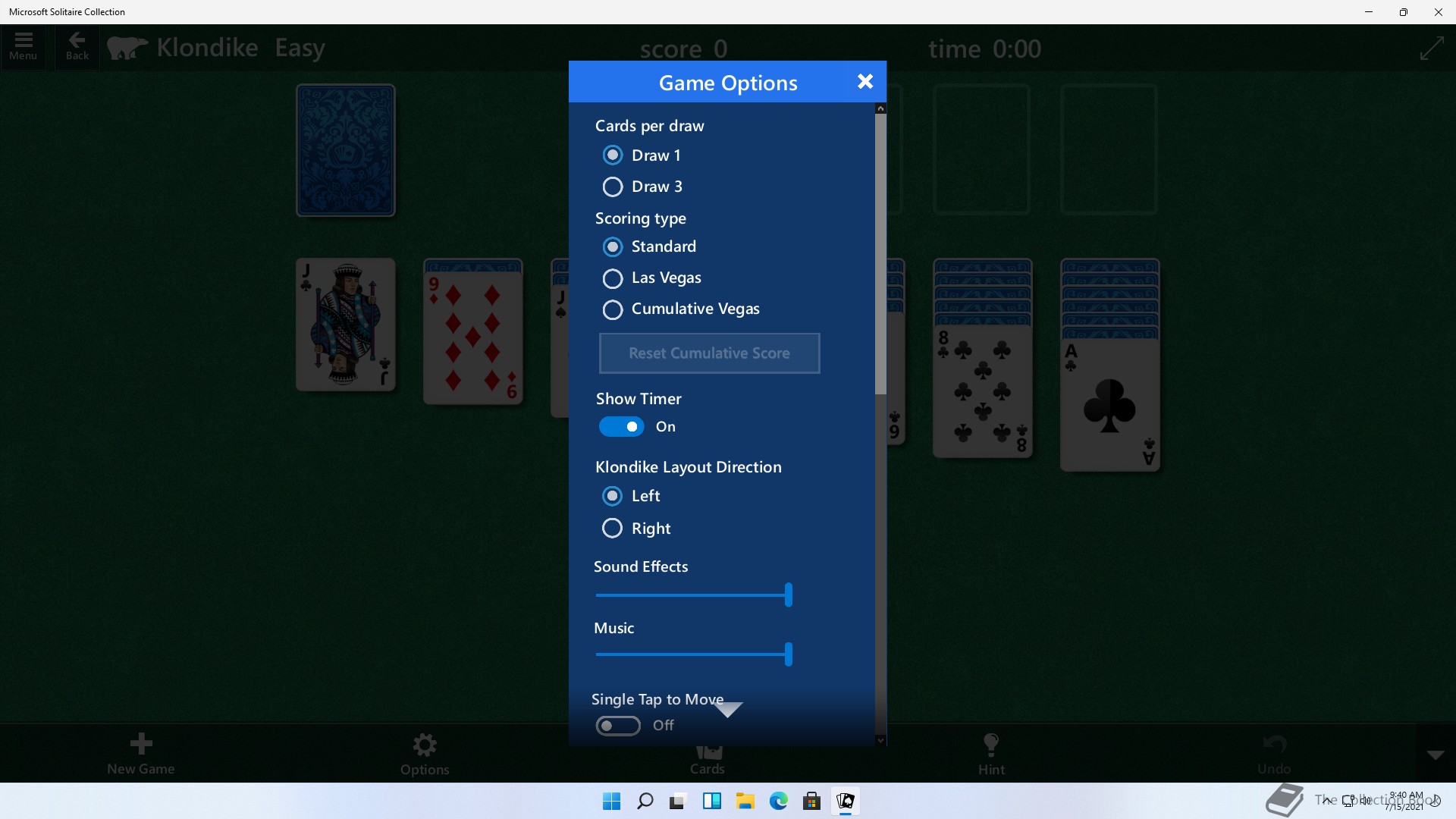Toggle the Show Timer switch
The image size is (1456, 819).
pos(621,427)
